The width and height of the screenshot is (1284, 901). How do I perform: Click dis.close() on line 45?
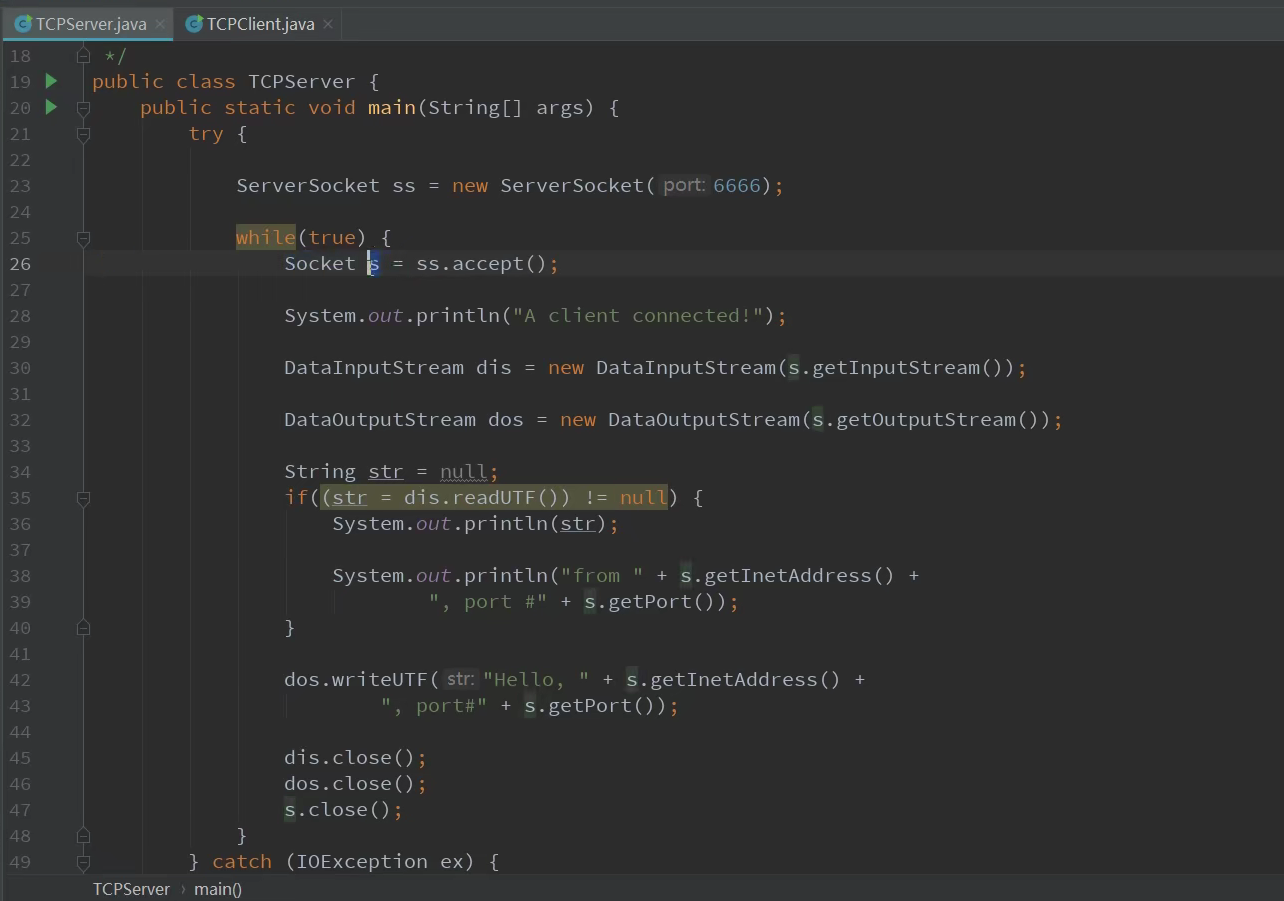pyautogui.click(x=350, y=757)
